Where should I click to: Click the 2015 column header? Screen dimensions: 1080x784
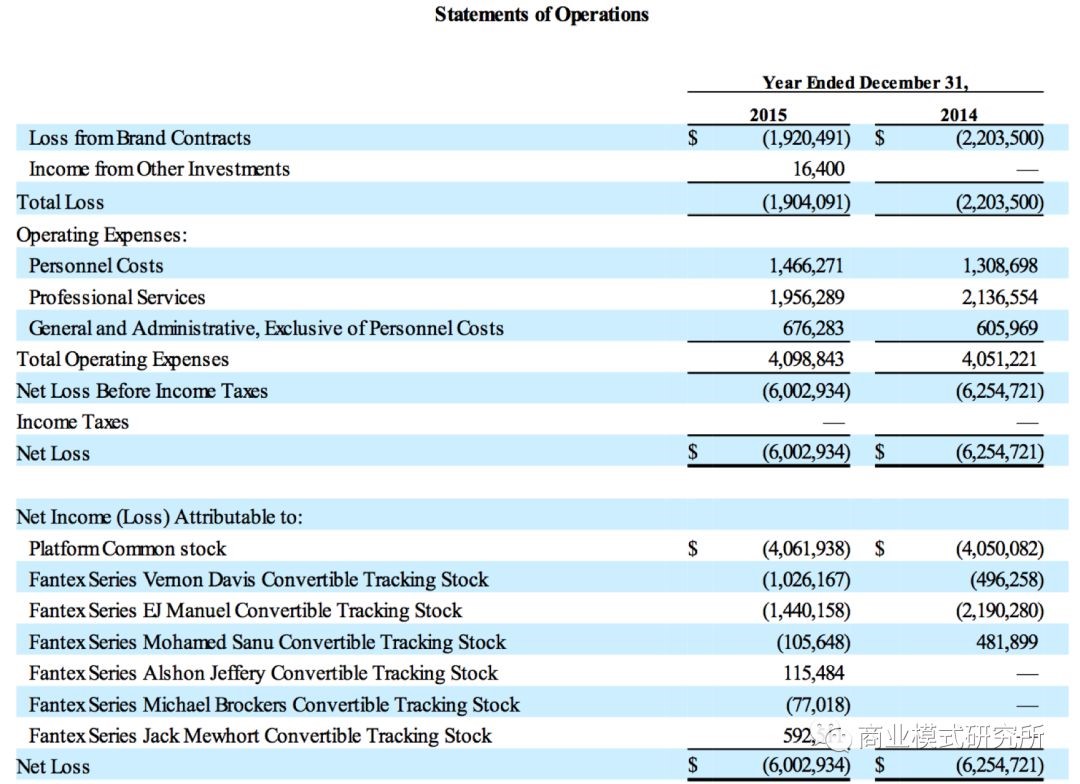768,114
